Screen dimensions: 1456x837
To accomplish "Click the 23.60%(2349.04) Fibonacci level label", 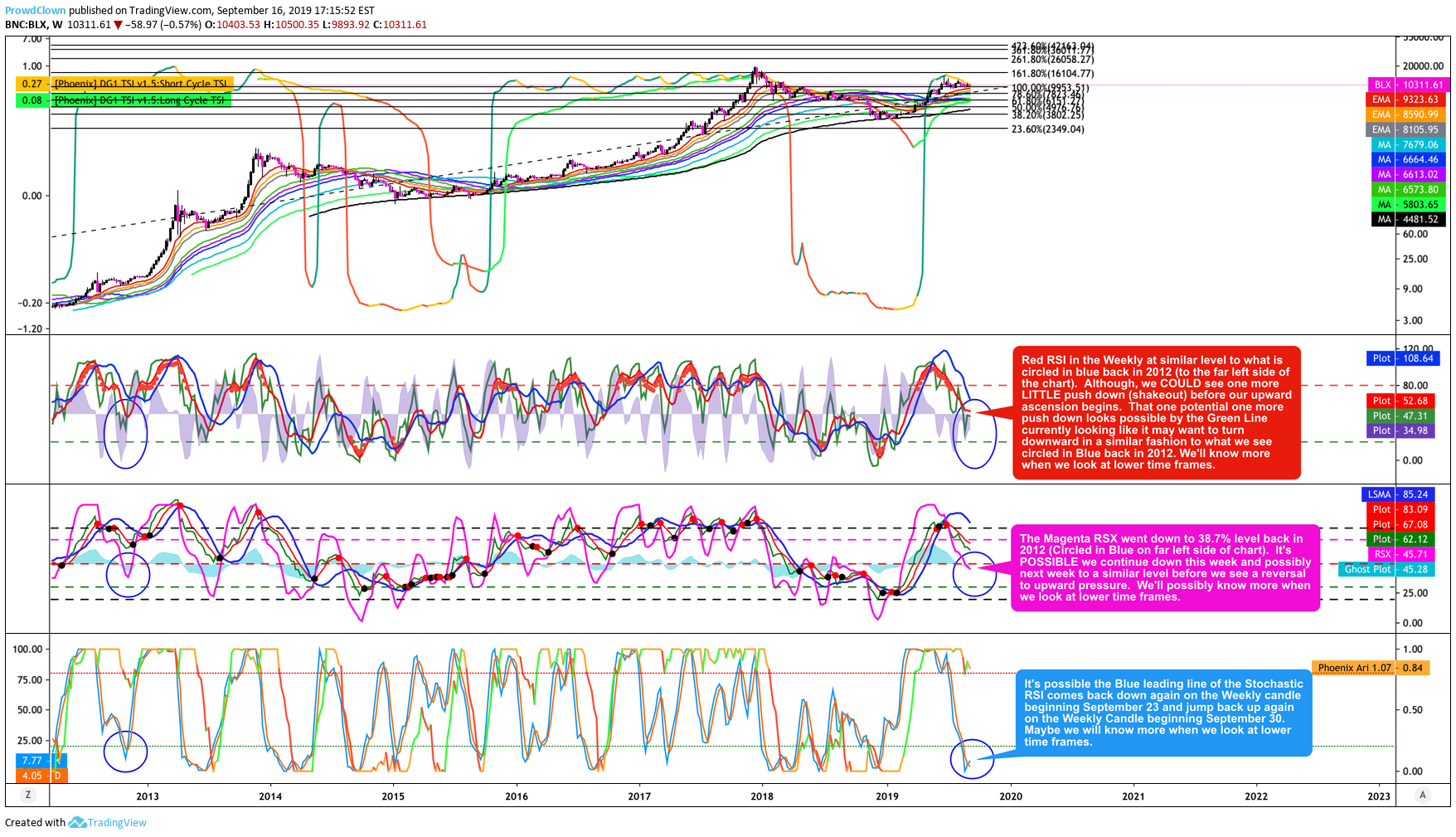I will (x=1047, y=129).
